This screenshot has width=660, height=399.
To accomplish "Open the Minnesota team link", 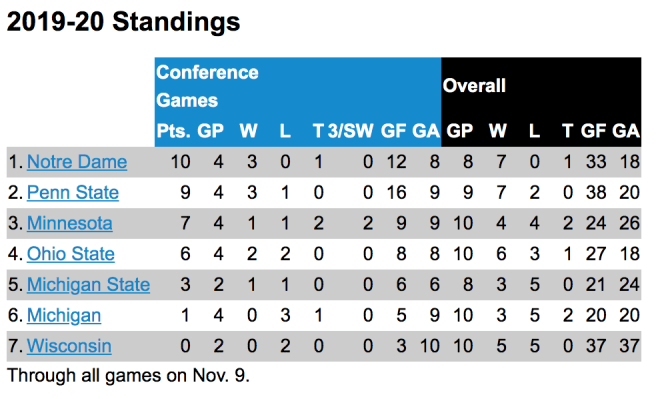I will pyautogui.click(x=70, y=223).
